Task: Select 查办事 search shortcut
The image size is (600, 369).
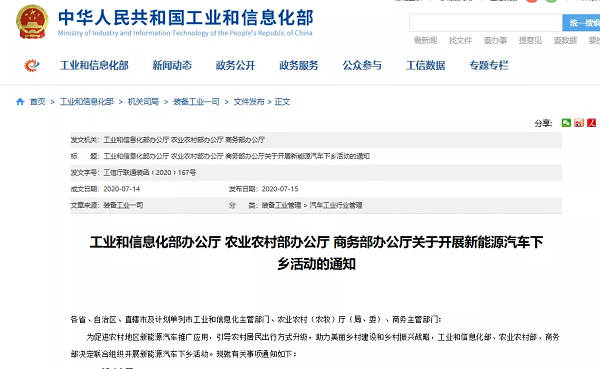Action: [x=495, y=40]
